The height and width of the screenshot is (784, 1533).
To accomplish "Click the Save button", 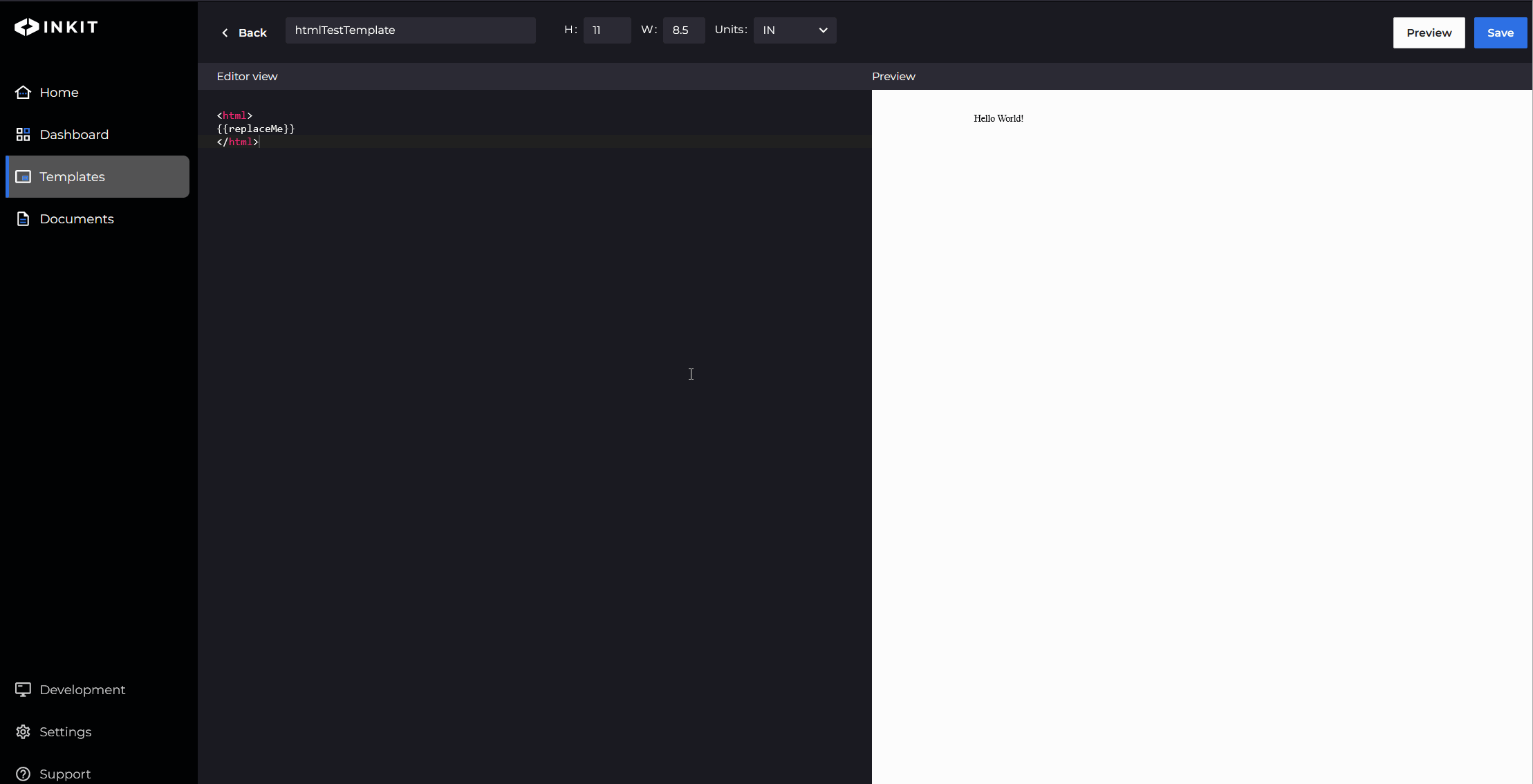I will (1500, 33).
